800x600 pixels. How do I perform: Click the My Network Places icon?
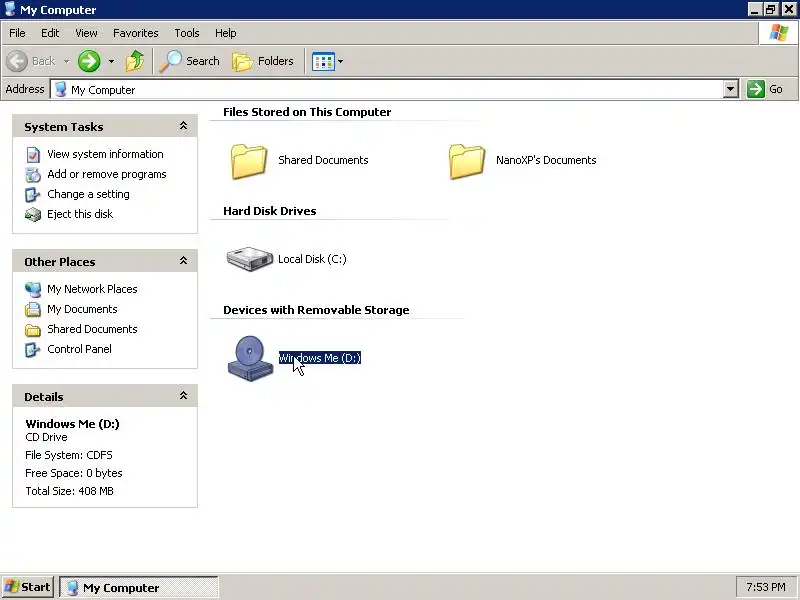(33, 289)
